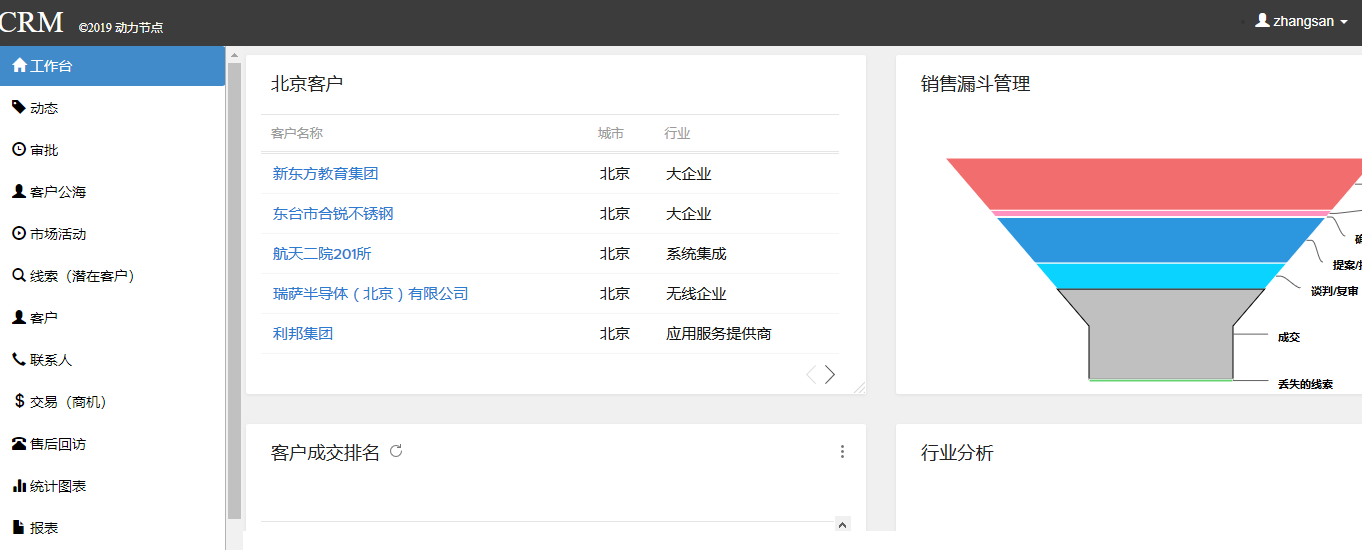Select 市场活动 from the sidebar

pyautogui.click(x=58, y=234)
